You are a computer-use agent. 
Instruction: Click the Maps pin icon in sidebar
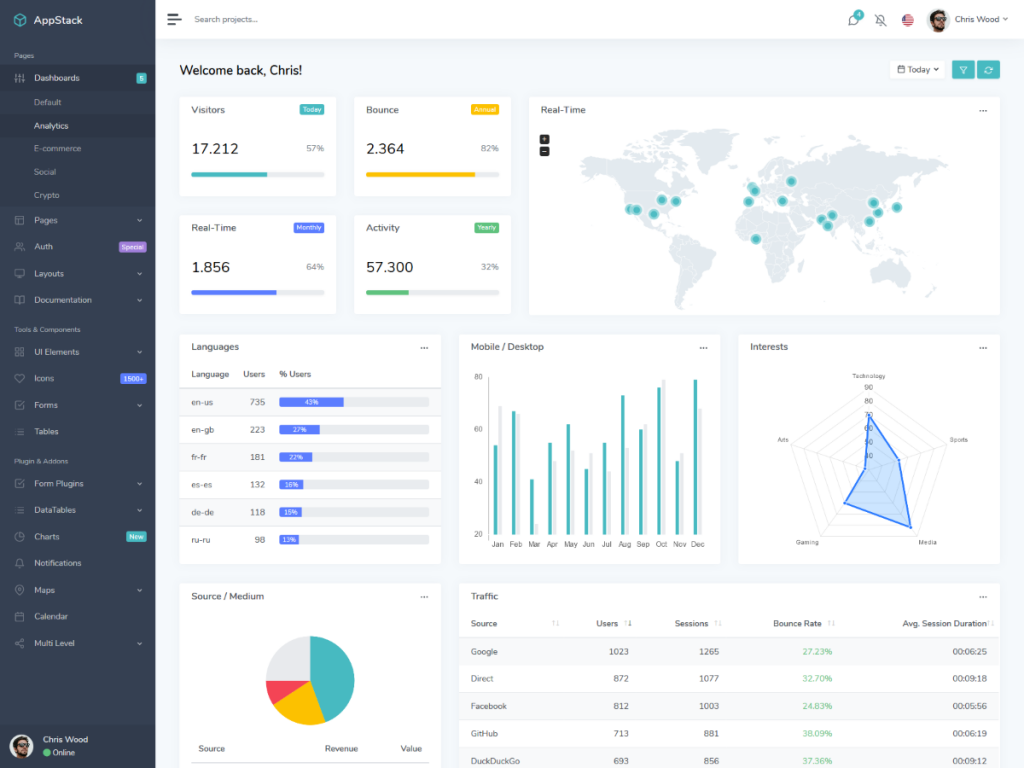pyautogui.click(x=20, y=590)
